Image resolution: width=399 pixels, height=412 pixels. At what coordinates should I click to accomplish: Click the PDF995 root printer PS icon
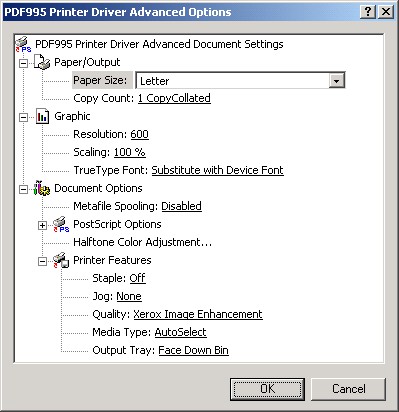[x=23, y=44]
